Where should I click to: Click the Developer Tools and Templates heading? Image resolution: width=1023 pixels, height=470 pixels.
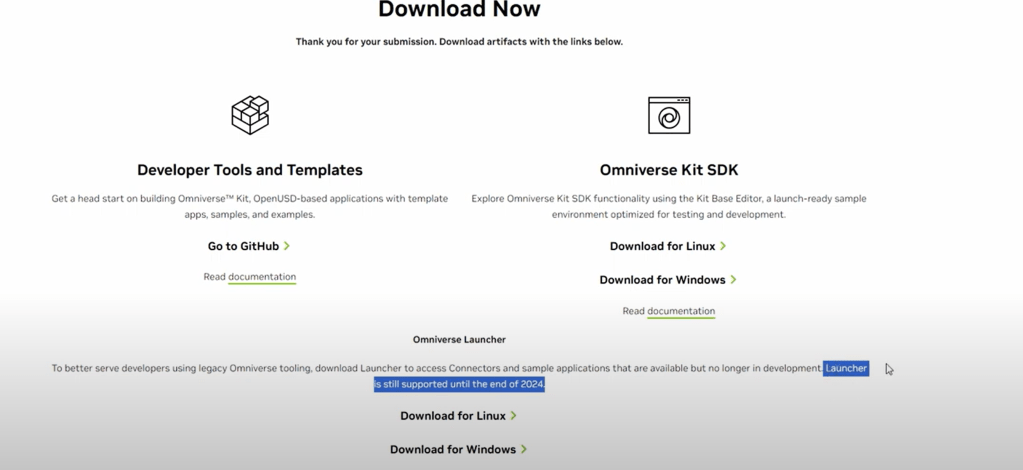[x=250, y=170]
